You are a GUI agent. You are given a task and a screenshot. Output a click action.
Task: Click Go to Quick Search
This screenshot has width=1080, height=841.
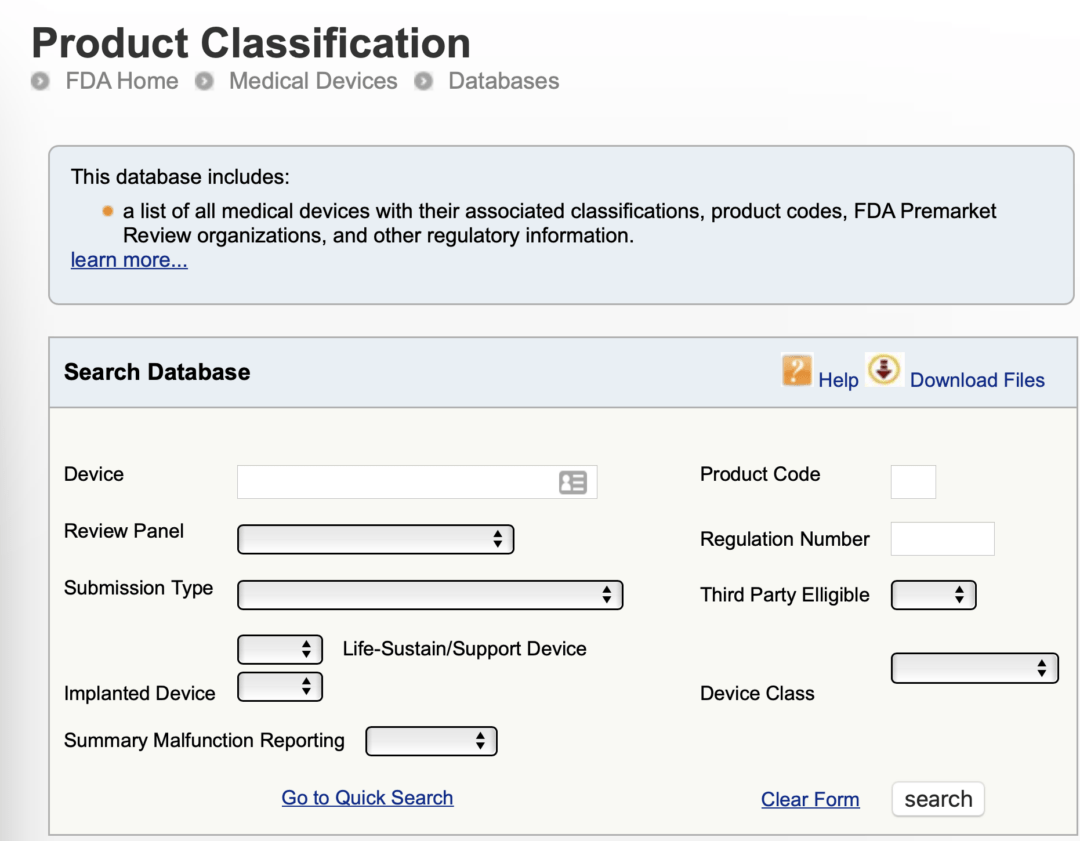click(x=367, y=797)
